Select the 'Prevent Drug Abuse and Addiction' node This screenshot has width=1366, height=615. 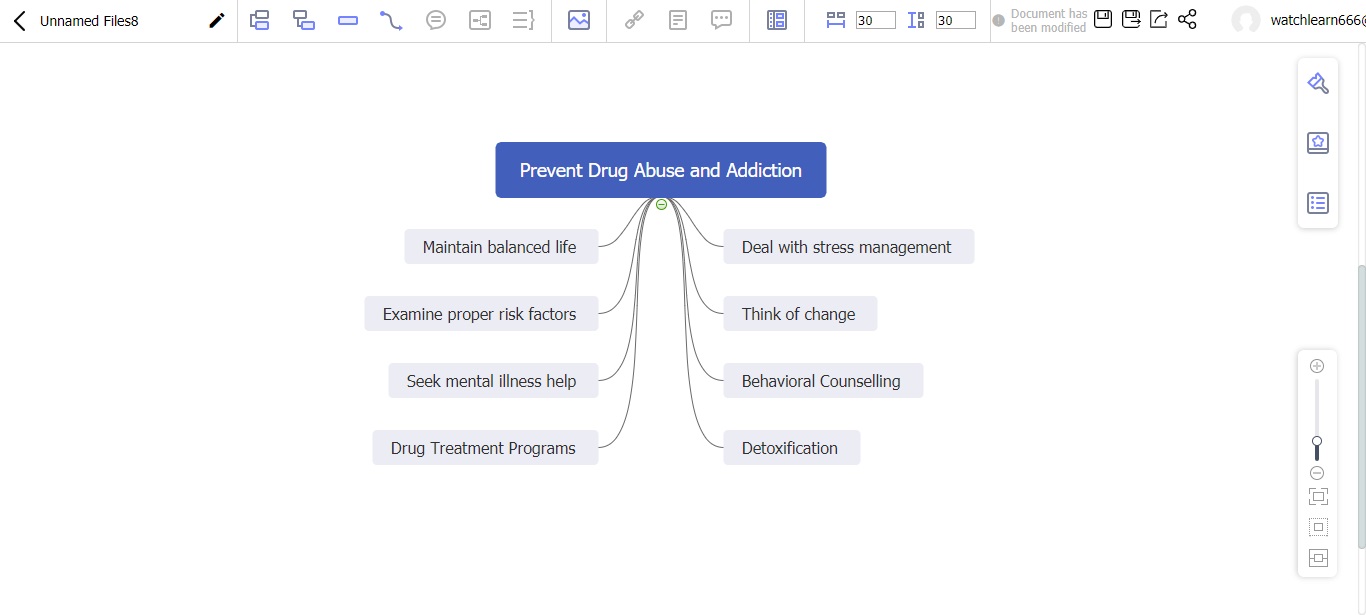click(660, 170)
